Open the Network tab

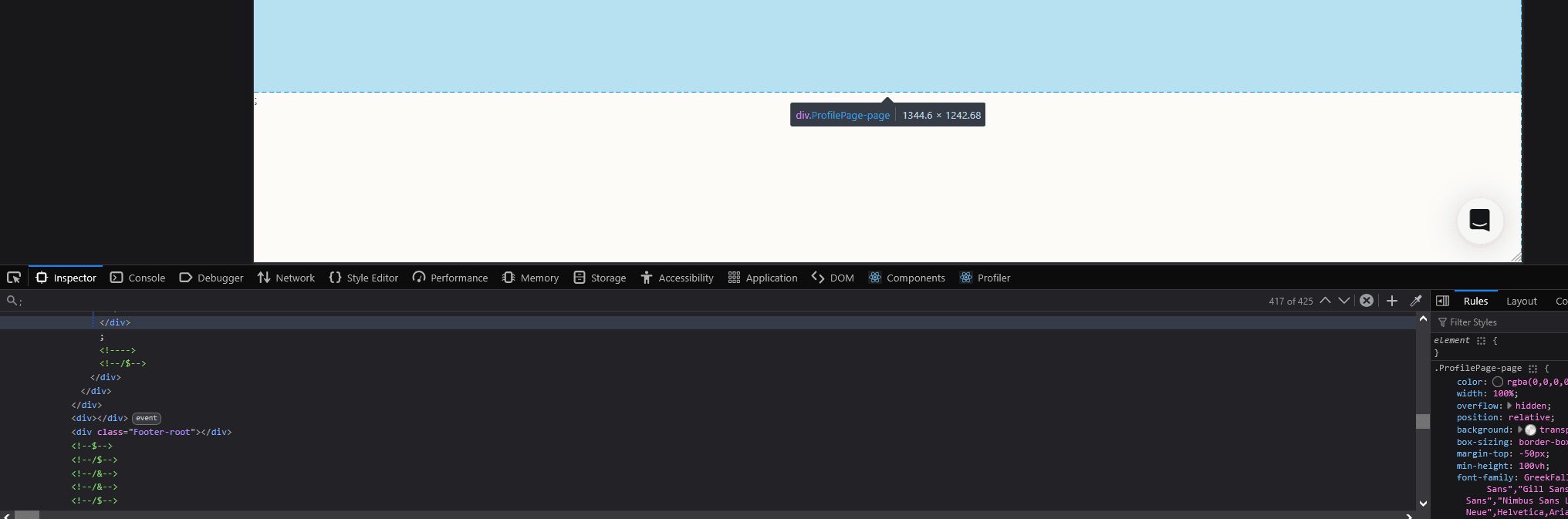click(286, 278)
